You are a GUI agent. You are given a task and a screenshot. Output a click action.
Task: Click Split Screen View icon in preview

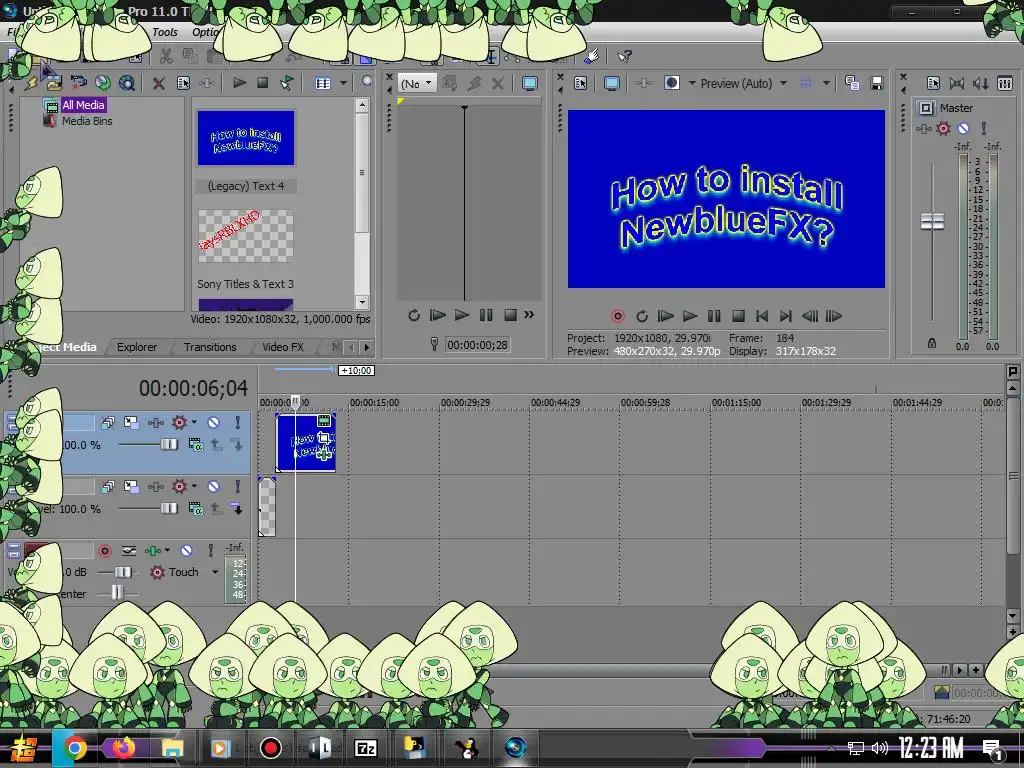(x=671, y=83)
